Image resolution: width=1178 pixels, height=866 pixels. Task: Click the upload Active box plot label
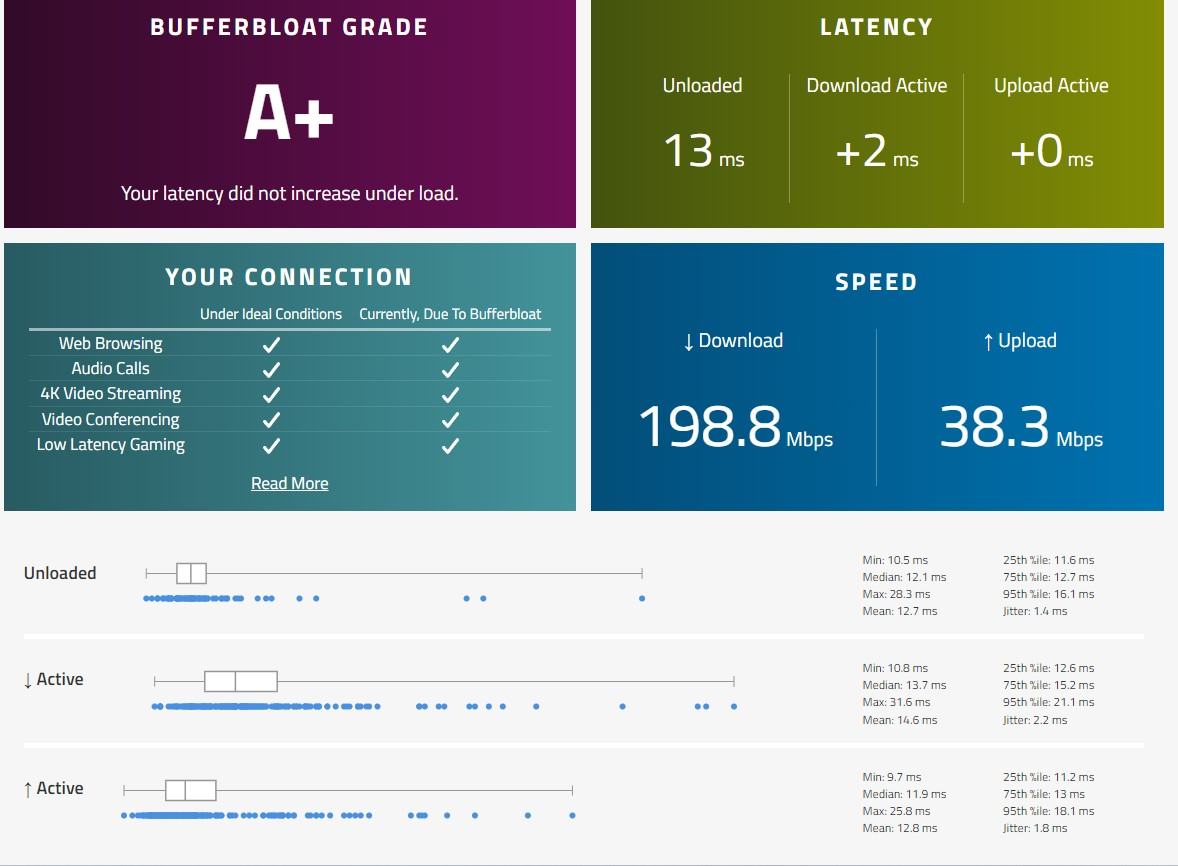click(53, 789)
